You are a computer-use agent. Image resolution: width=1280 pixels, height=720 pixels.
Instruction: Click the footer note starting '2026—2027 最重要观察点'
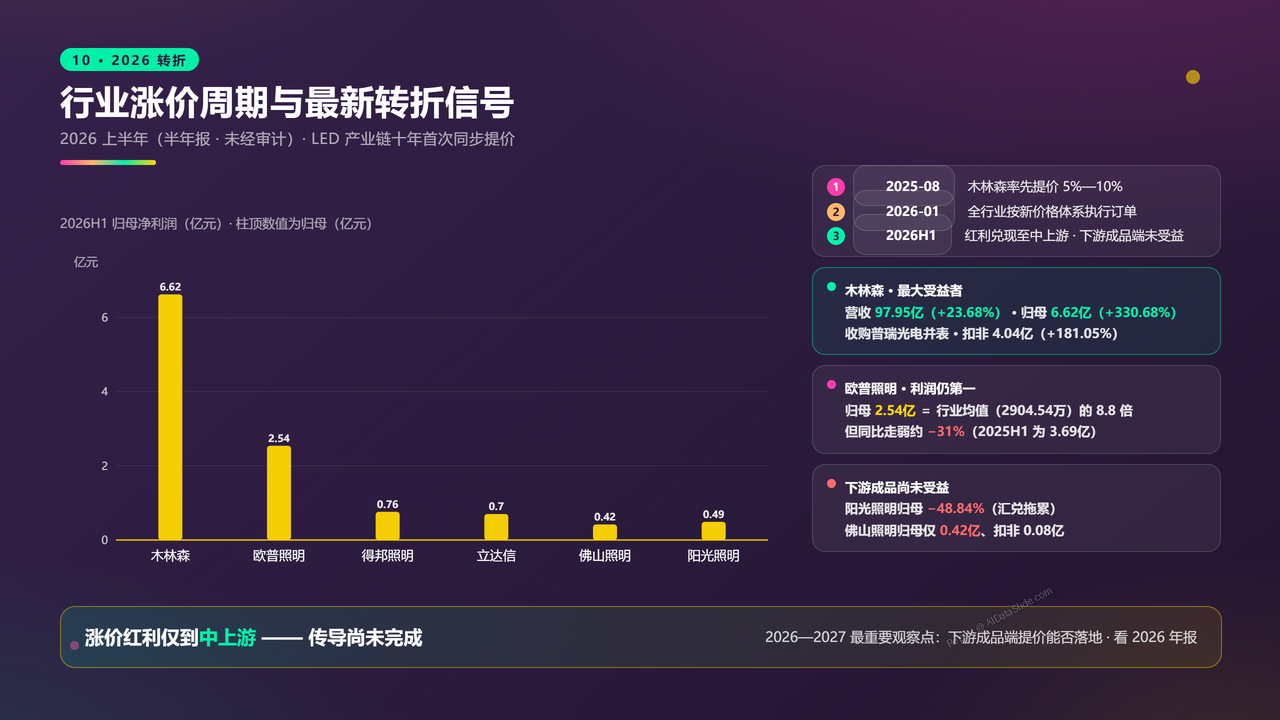[981, 638]
